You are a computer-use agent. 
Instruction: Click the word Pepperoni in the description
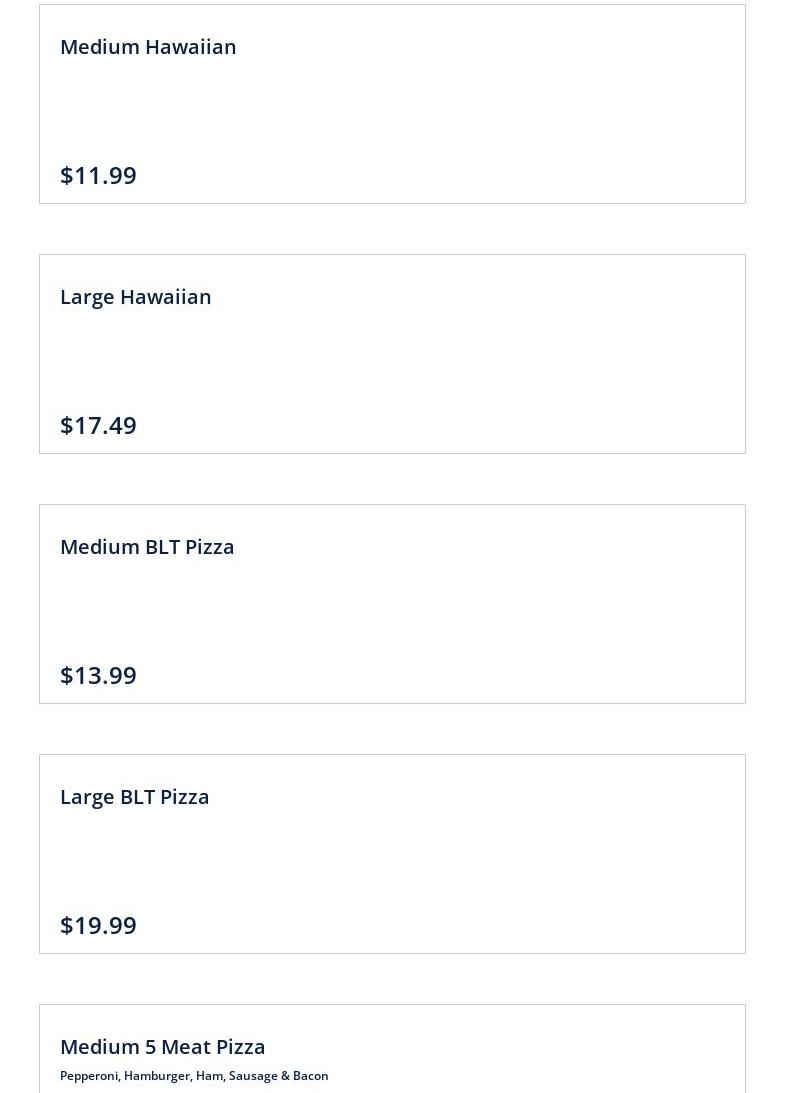90,1076
